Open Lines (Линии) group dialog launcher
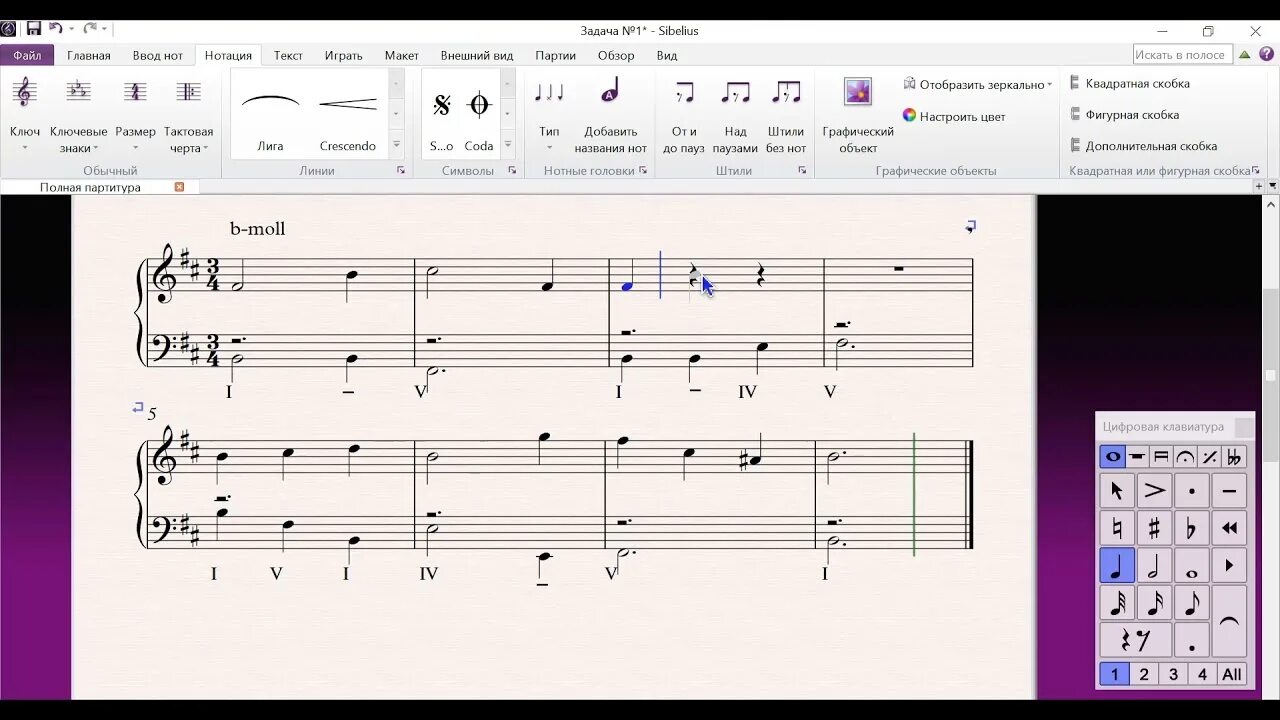1280x720 pixels. click(401, 171)
